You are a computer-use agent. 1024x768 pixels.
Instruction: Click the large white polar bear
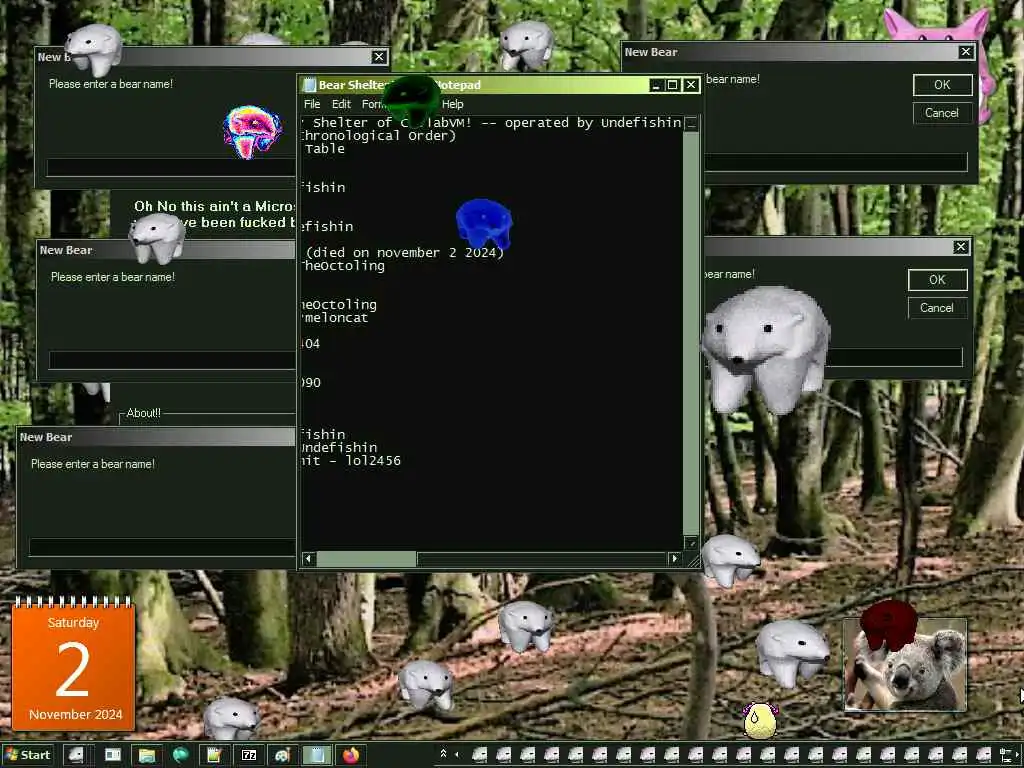[765, 348]
